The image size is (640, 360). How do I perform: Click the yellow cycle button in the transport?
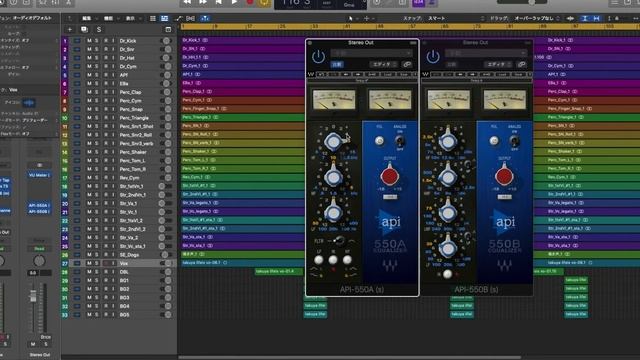click(x=264, y=3)
